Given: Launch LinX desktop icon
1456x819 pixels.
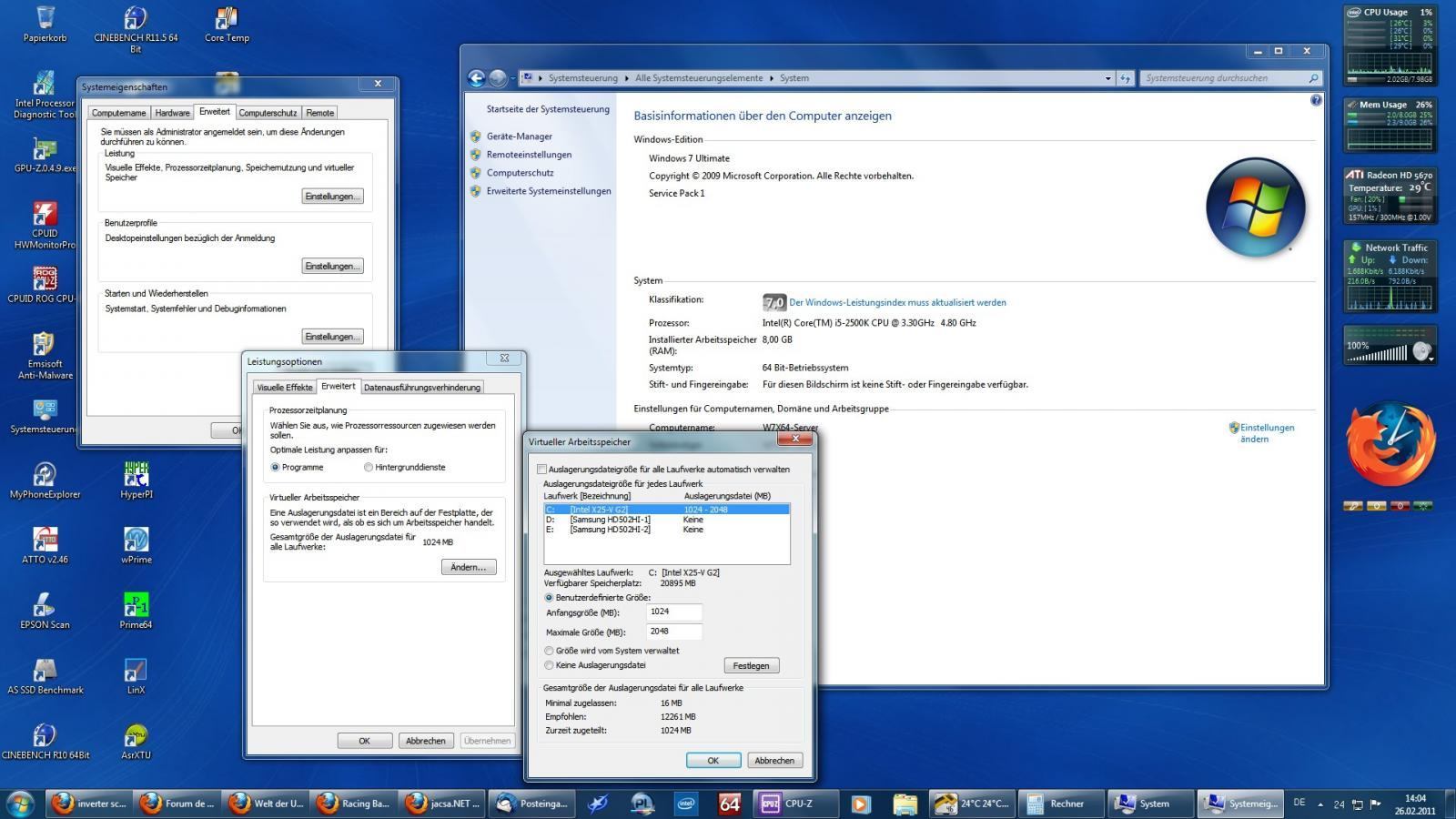Looking at the screenshot, I should tap(136, 674).
